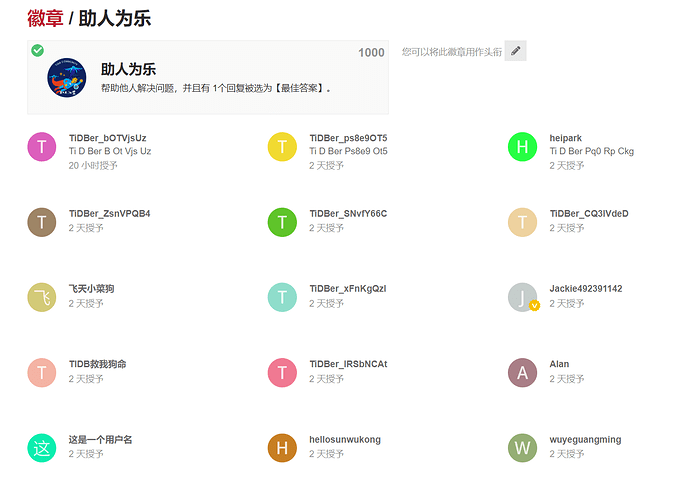This screenshot has width=690, height=485.
Task: Open TiDBer_SNvfY66C green avatar
Action: [282, 222]
